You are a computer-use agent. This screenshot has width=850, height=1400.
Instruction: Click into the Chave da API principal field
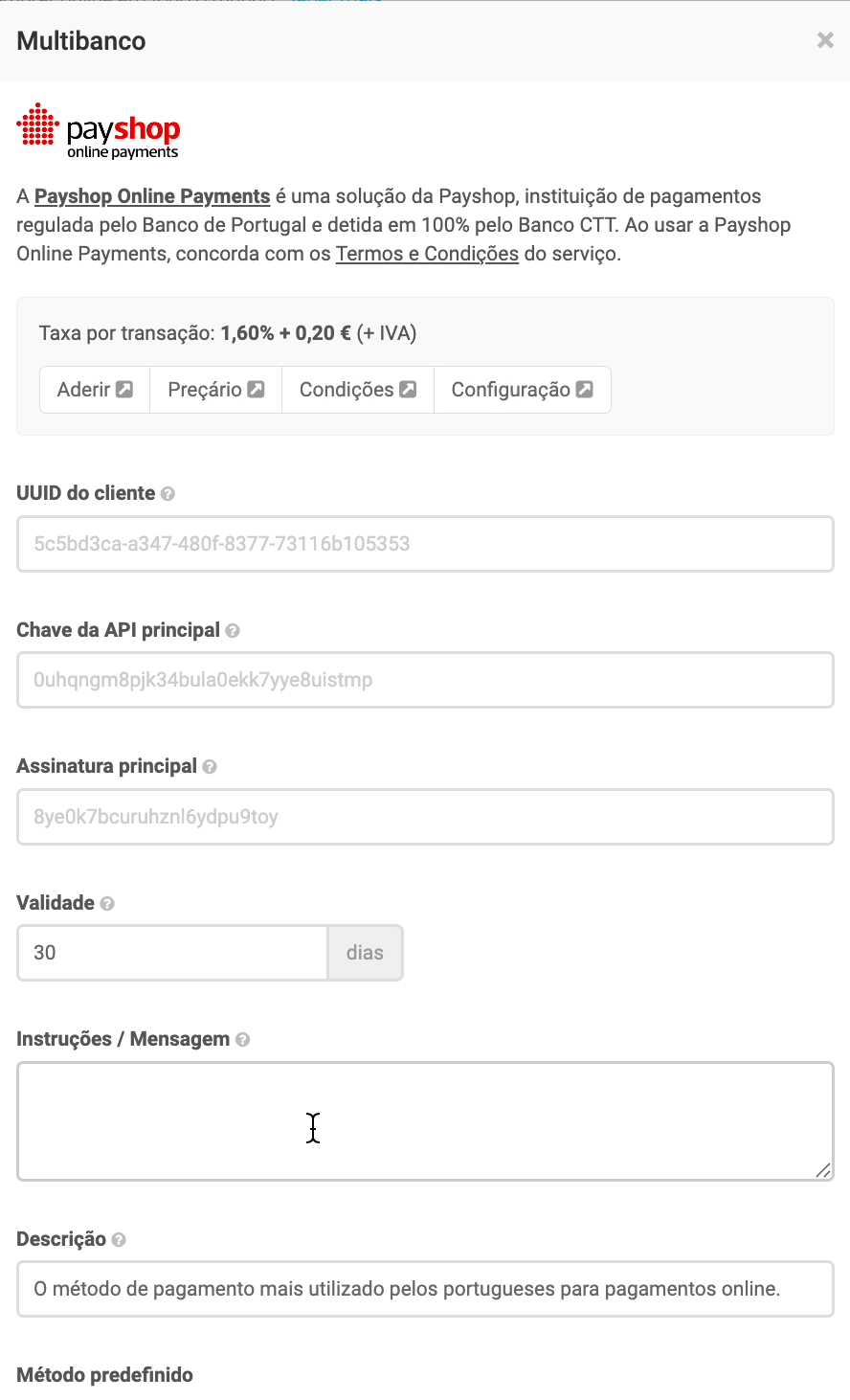tap(425, 680)
